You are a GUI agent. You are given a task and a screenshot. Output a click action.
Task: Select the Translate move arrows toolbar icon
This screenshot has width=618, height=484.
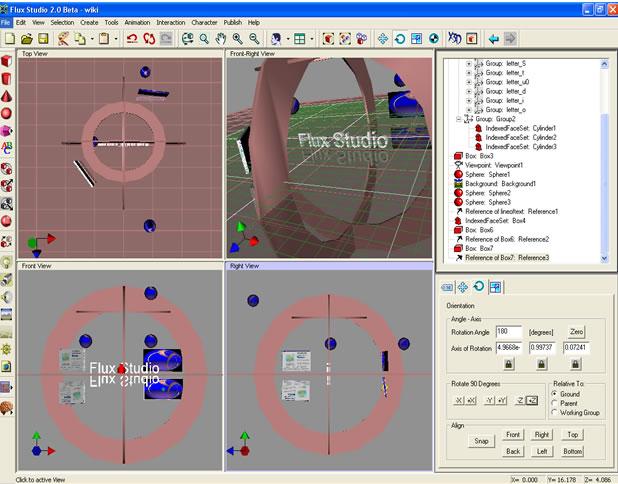383,39
